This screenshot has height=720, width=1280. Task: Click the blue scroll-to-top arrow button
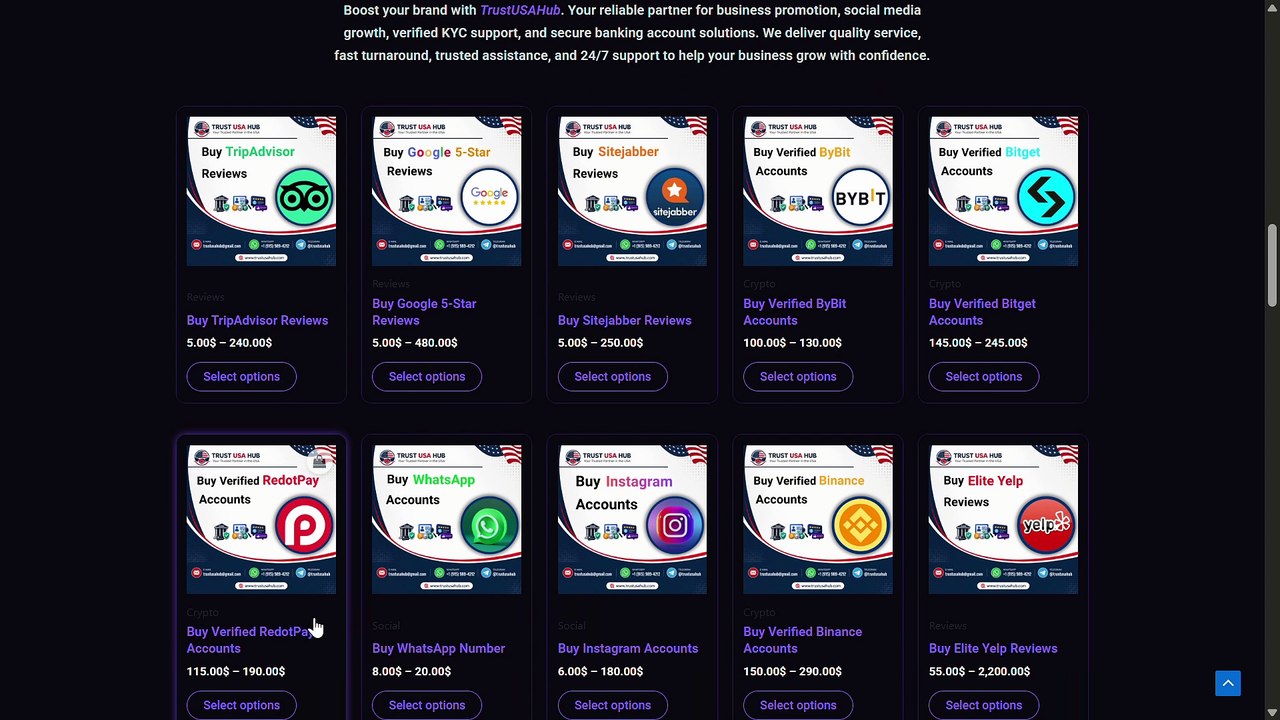1228,683
